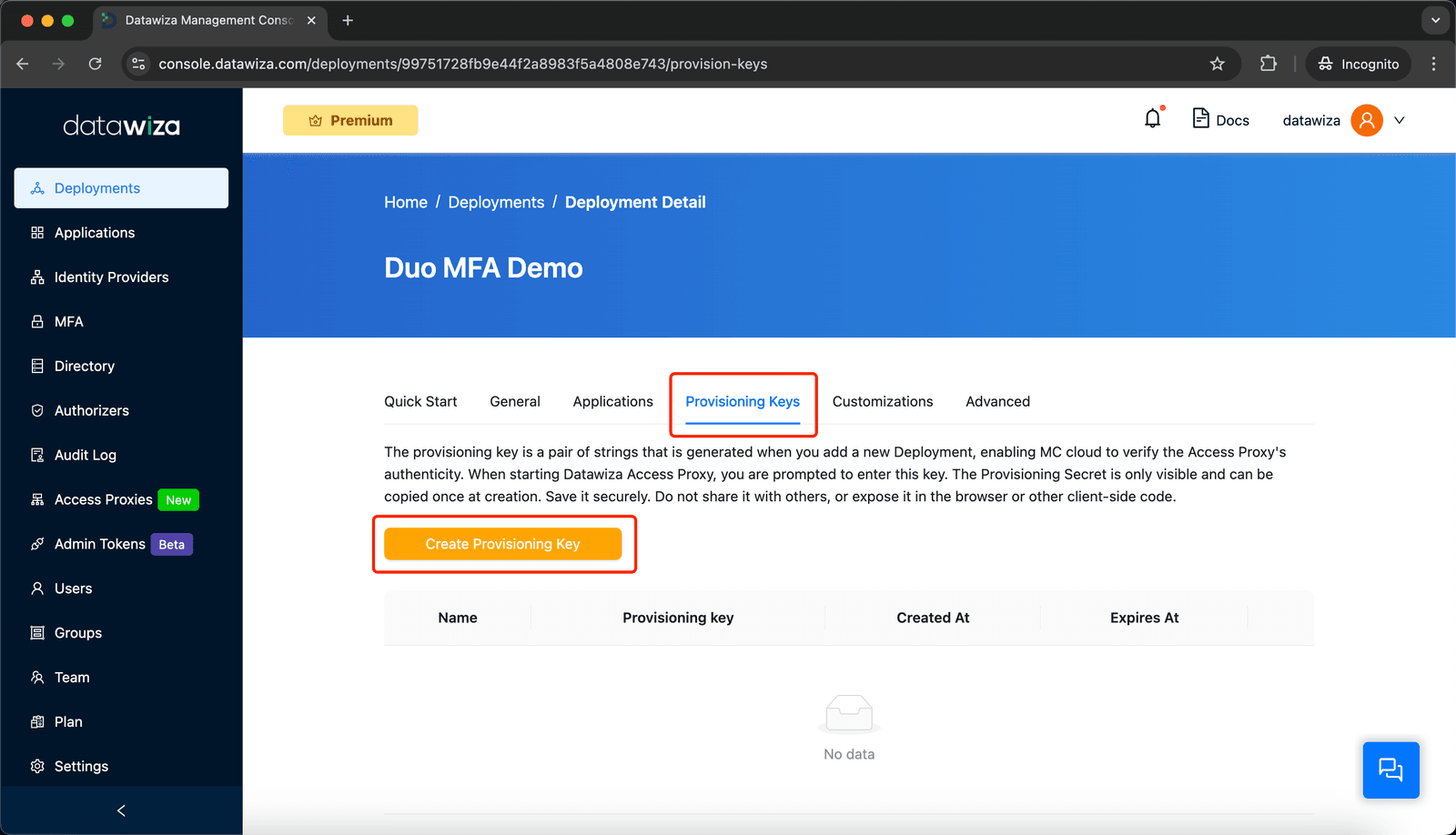Click the Admin Tokens icon
Viewport: 1456px width, 835px height.
click(37, 544)
